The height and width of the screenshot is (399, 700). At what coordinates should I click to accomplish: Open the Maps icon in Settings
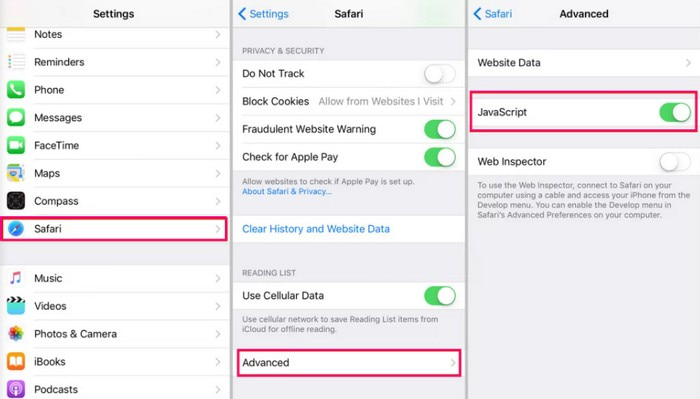[16, 173]
